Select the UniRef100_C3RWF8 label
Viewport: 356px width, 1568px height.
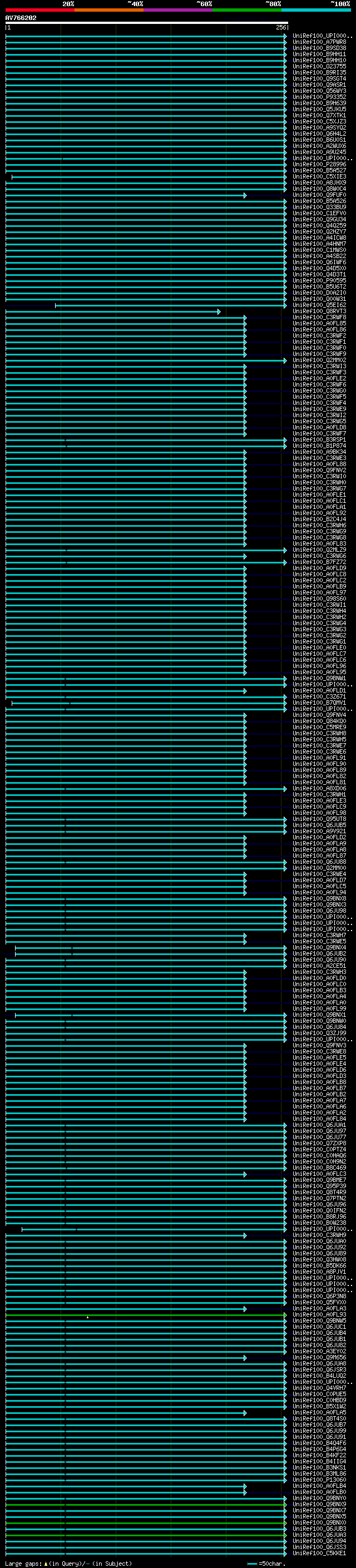[319, 317]
